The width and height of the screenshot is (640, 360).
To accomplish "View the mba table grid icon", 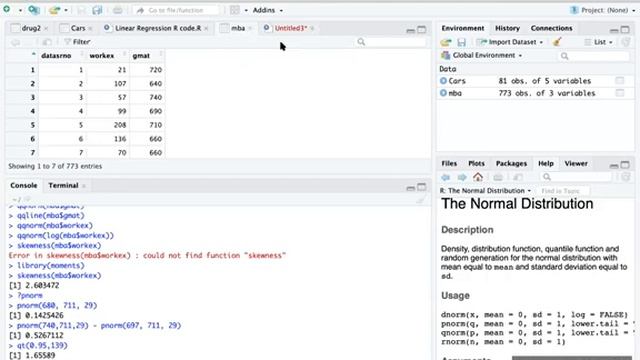I will 620,93.
